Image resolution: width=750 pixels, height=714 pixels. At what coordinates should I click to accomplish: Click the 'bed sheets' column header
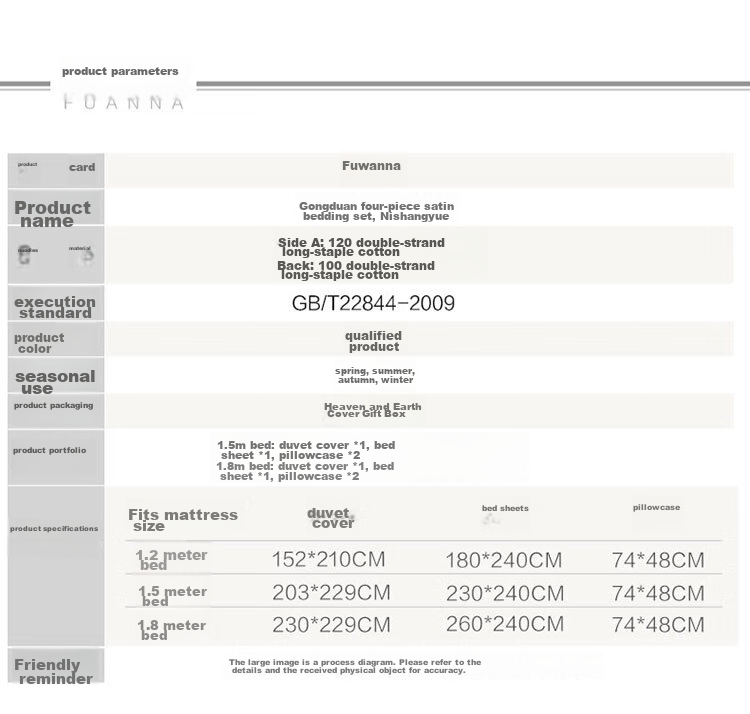[505, 508]
